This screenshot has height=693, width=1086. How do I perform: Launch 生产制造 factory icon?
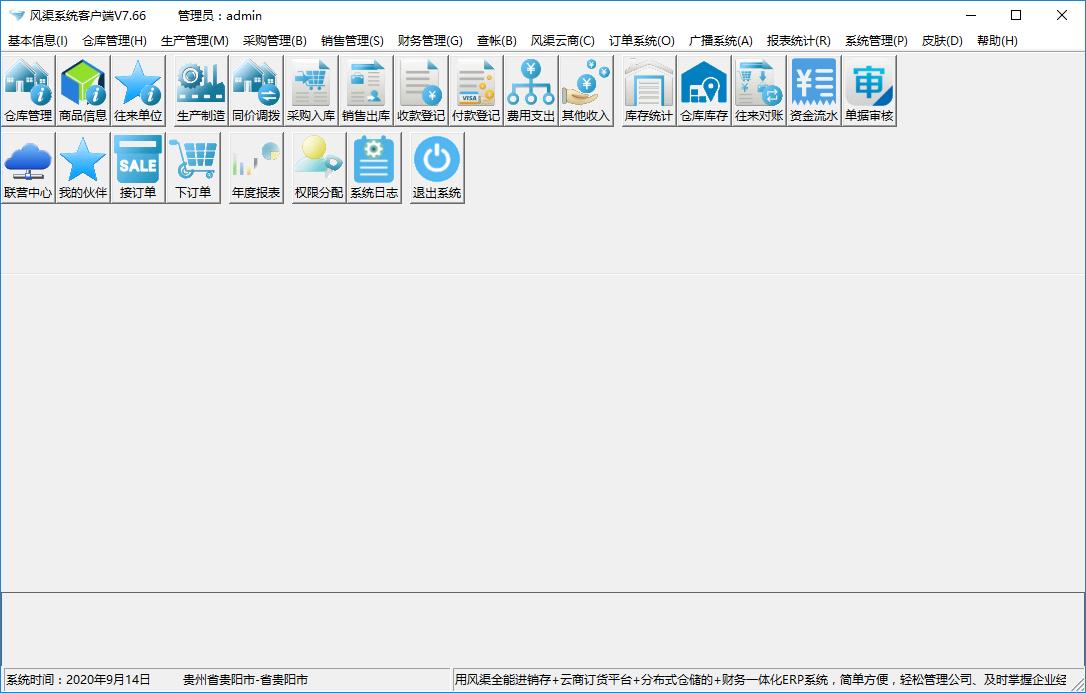tap(201, 91)
